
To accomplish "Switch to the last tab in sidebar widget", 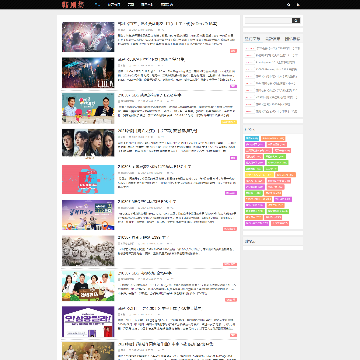I will [x=292, y=39].
